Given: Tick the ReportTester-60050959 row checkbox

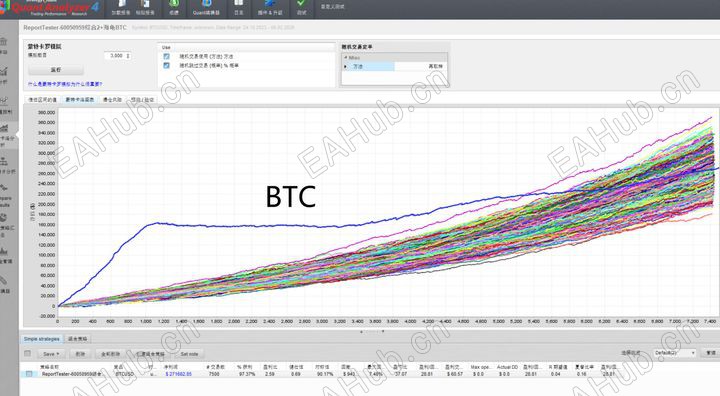Looking at the screenshot, I should click(29, 374).
